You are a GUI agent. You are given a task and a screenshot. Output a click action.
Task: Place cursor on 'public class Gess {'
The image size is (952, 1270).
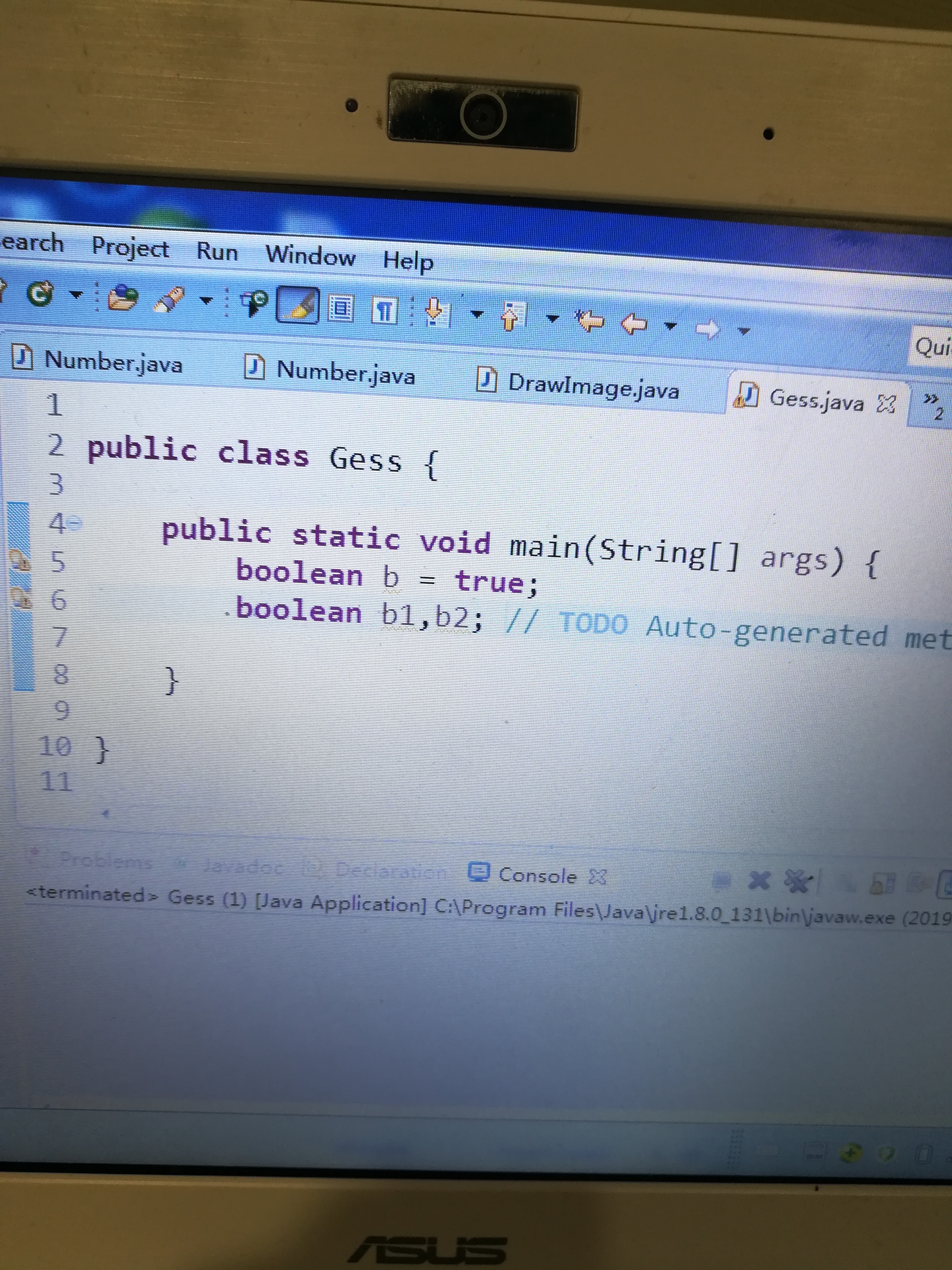point(263,456)
